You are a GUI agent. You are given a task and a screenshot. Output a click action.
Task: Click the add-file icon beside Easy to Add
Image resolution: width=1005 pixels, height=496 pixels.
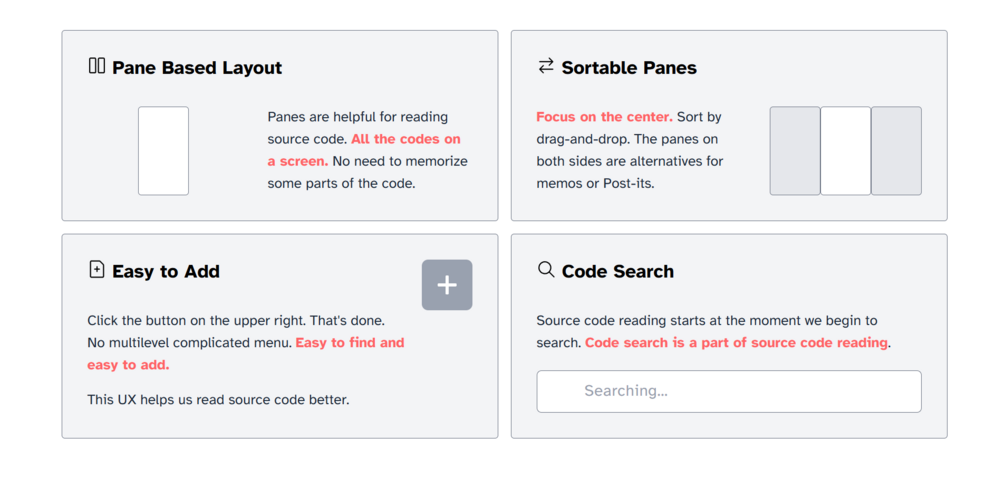[x=96, y=270]
